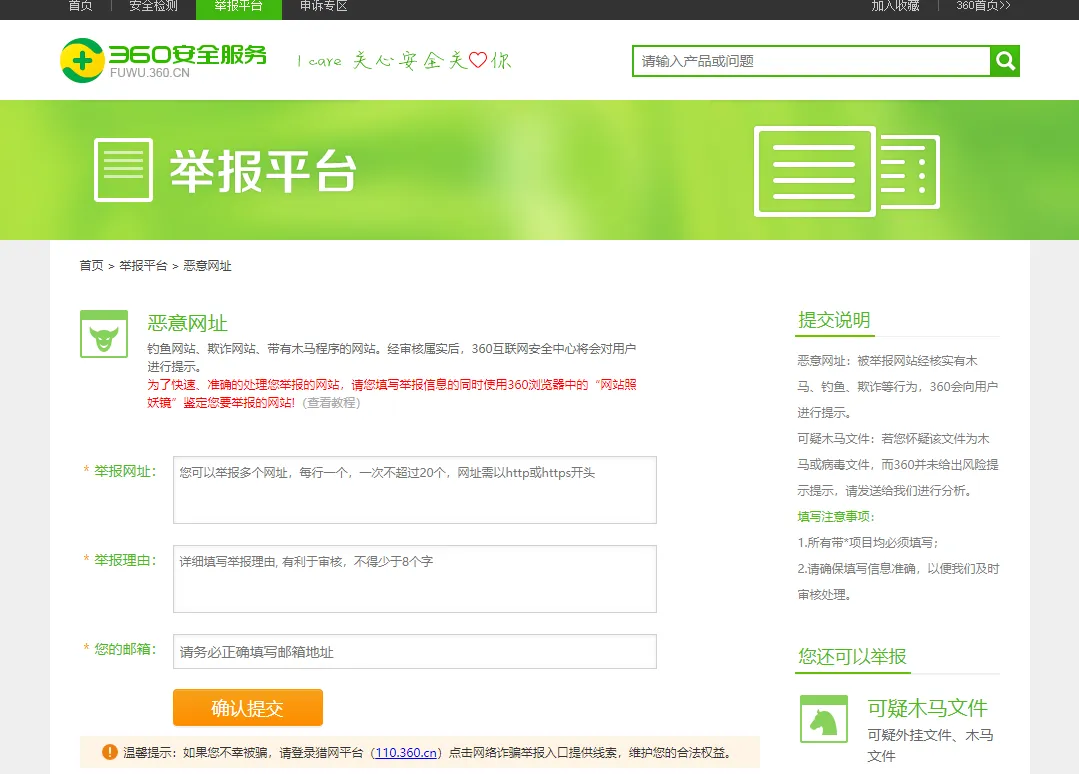Click 加入收藏 in the top bar

895,6
